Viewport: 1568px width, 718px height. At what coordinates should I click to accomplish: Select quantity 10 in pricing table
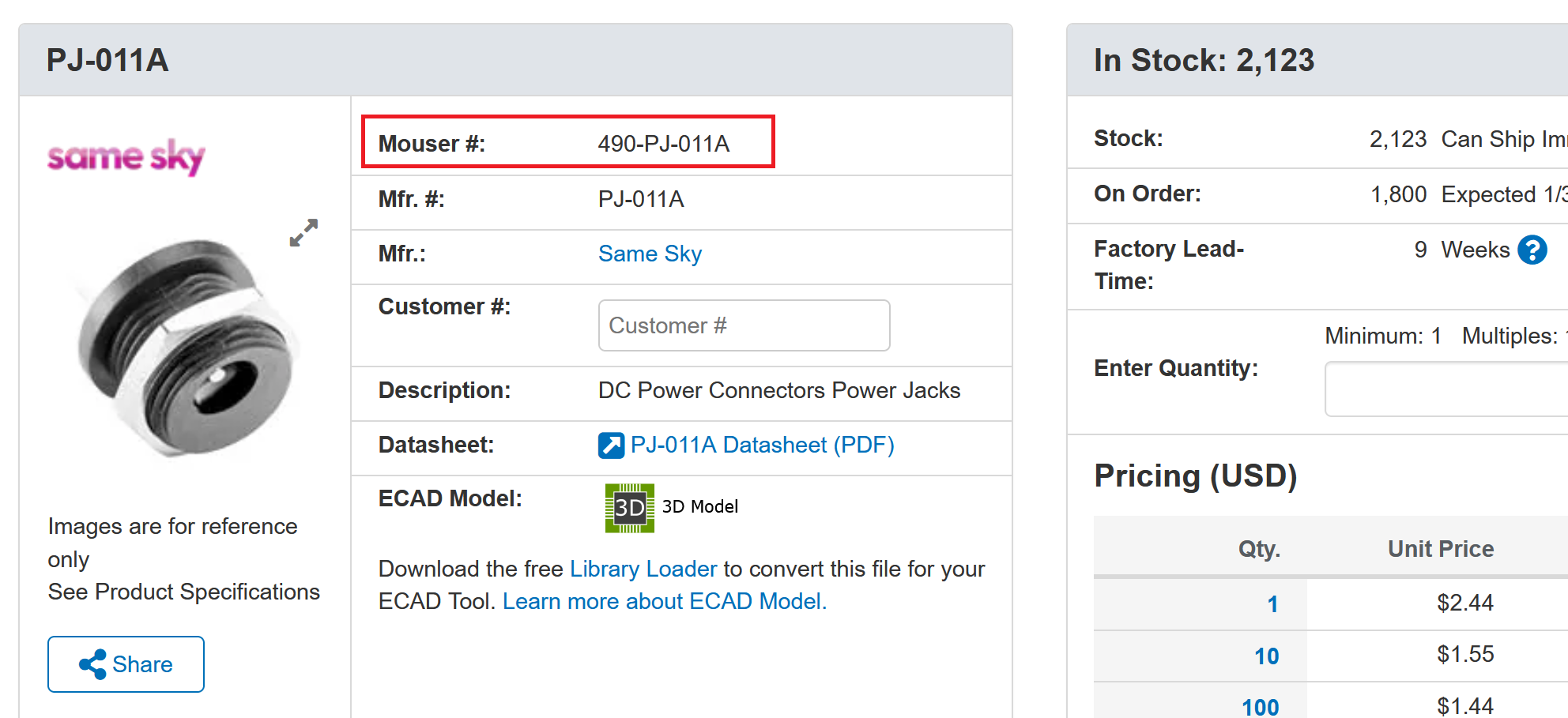[1266, 656]
